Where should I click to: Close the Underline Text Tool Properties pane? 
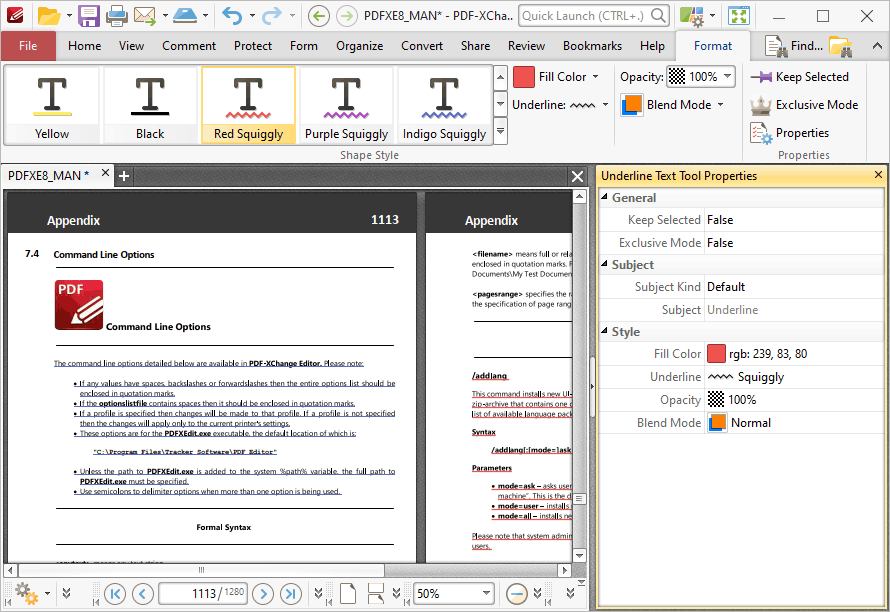[x=878, y=175]
